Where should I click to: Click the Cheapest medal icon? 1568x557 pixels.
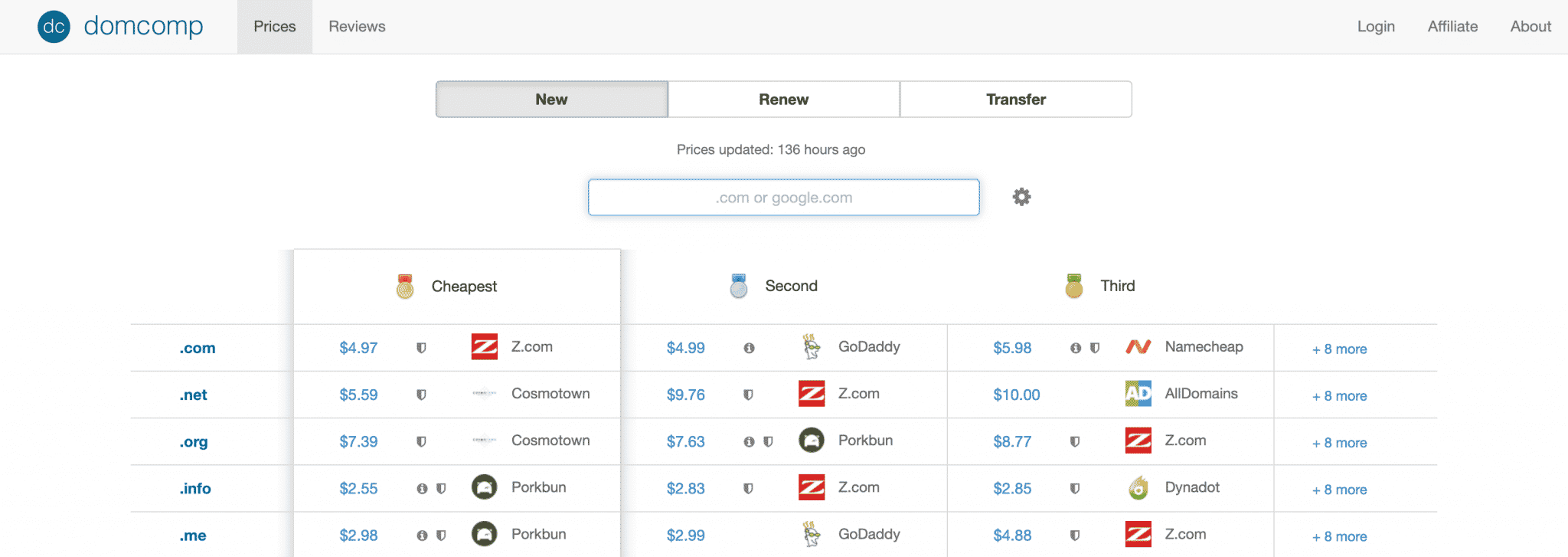click(x=405, y=286)
